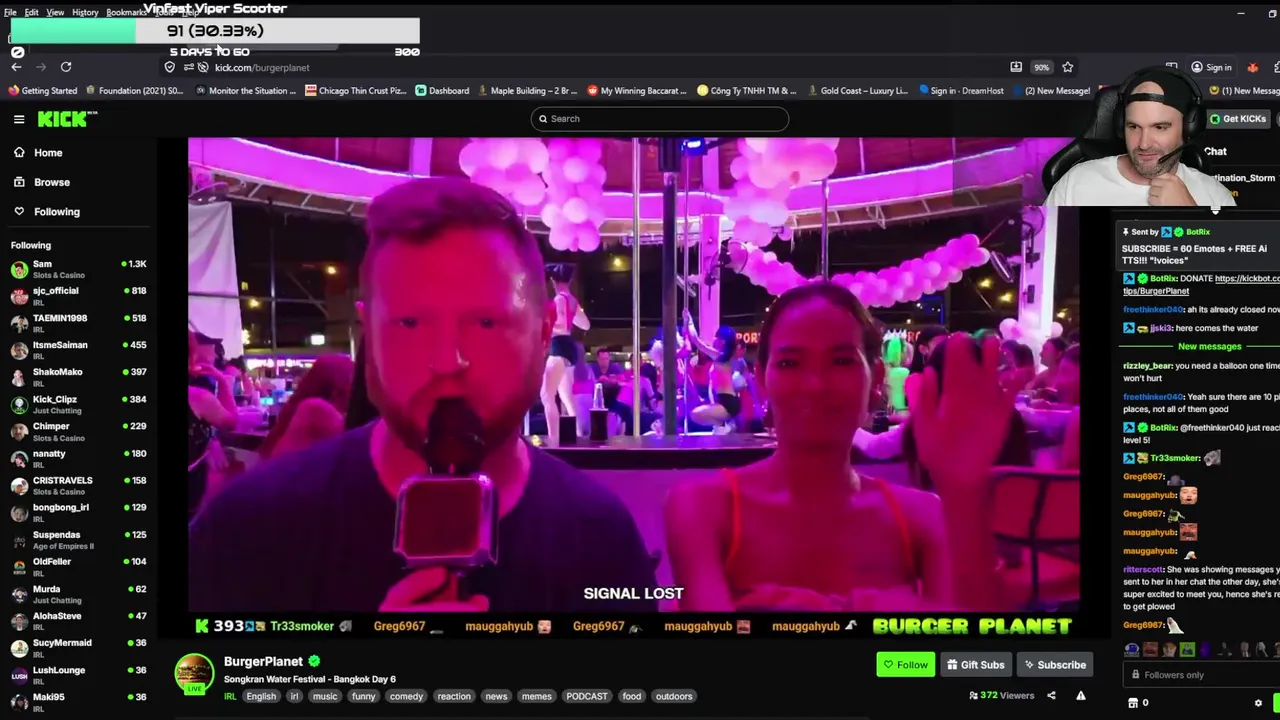Open the Sign in - DreamHost bookmark
Screen dimensions: 1280x720
click(960, 91)
